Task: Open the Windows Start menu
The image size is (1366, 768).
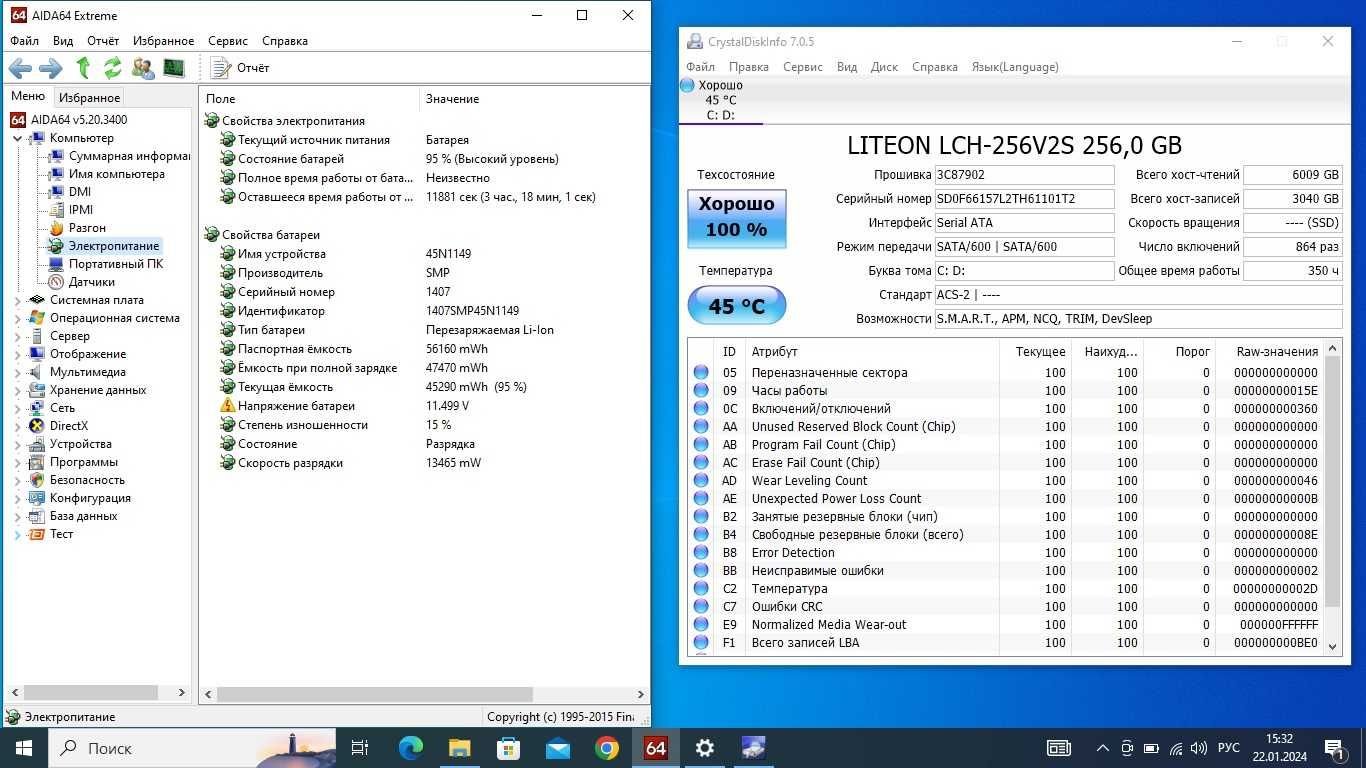Action: coord(24,748)
